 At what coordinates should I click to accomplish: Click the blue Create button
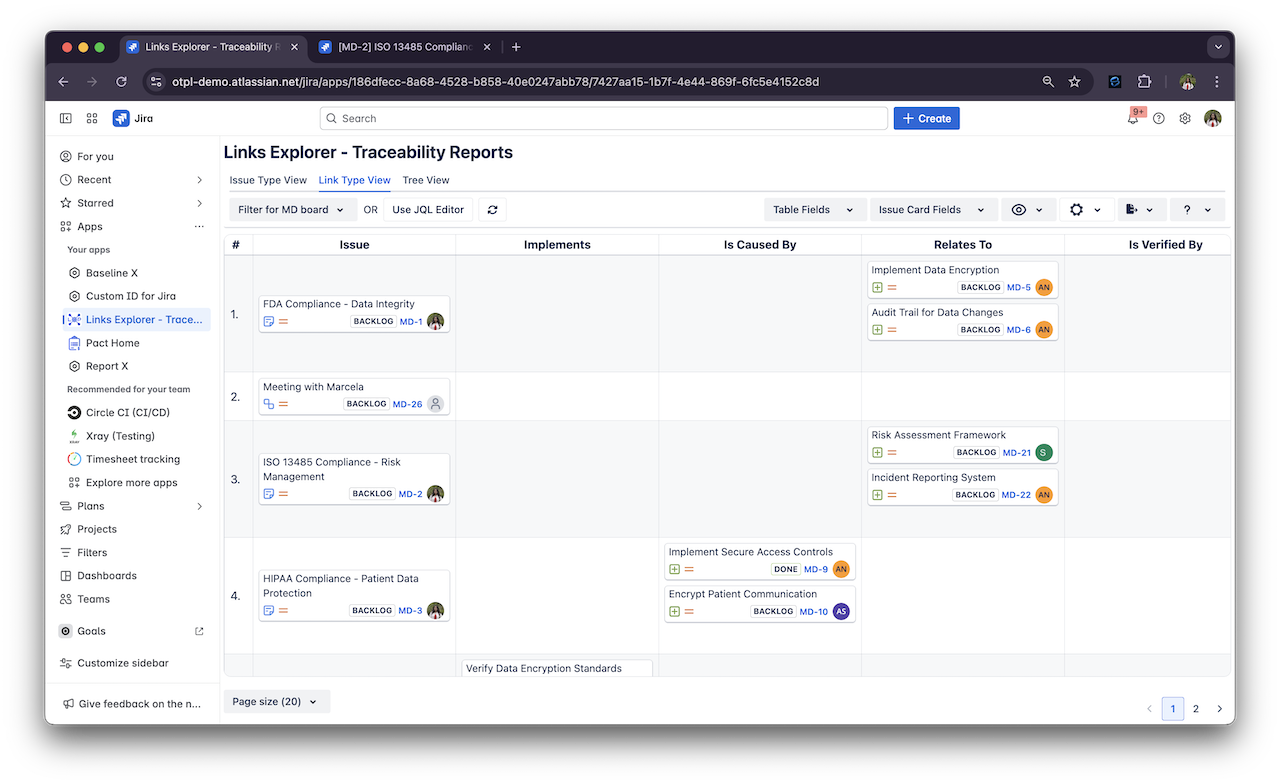coord(926,118)
